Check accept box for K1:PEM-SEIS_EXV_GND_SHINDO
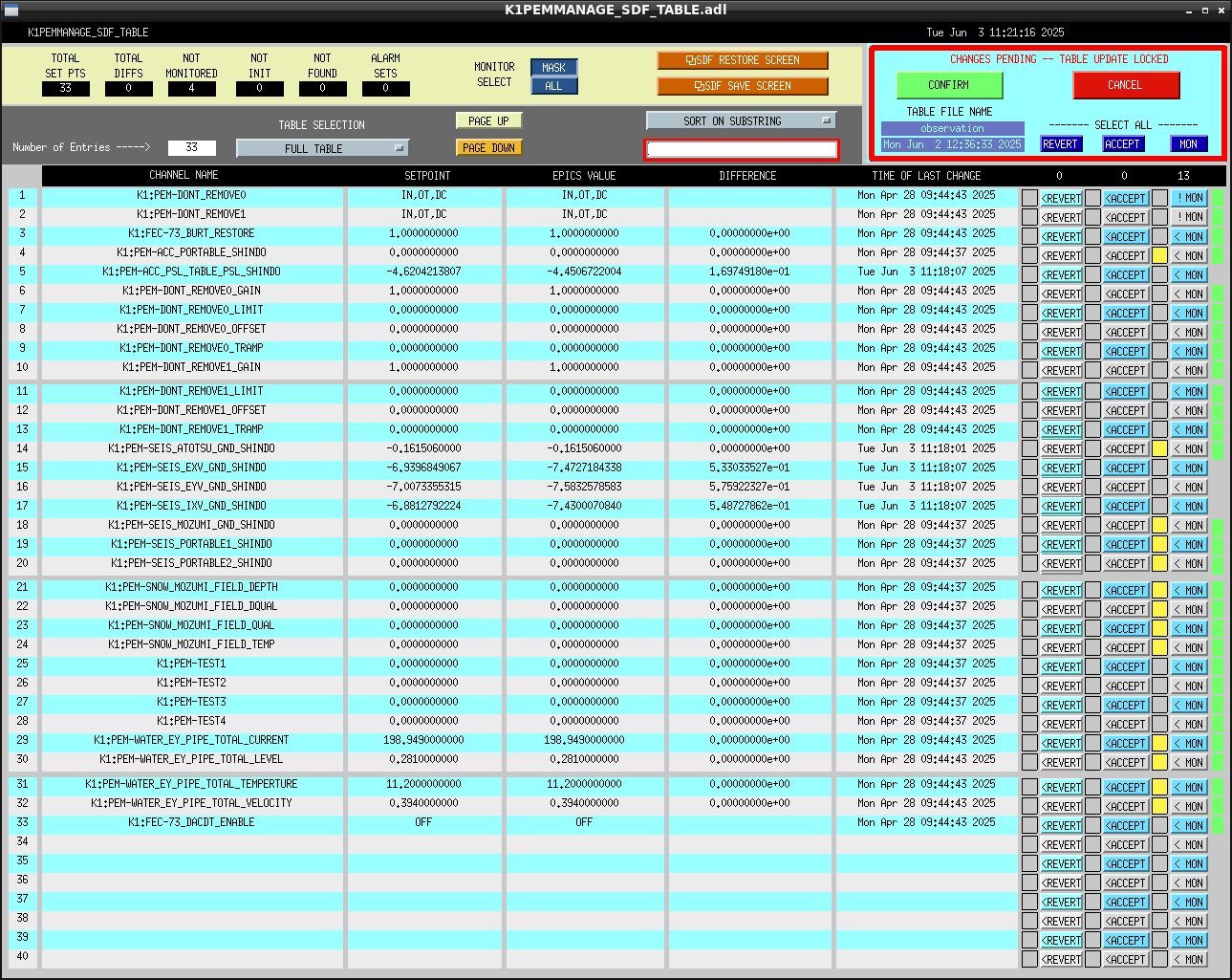 pyautogui.click(x=1092, y=468)
